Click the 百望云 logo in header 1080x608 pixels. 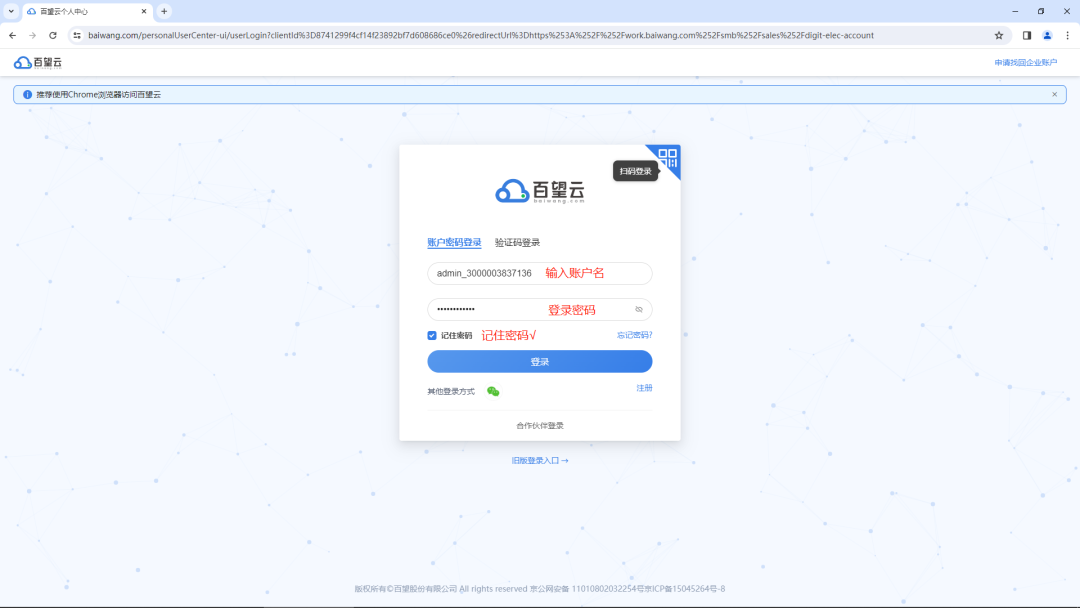click(x=38, y=63)
